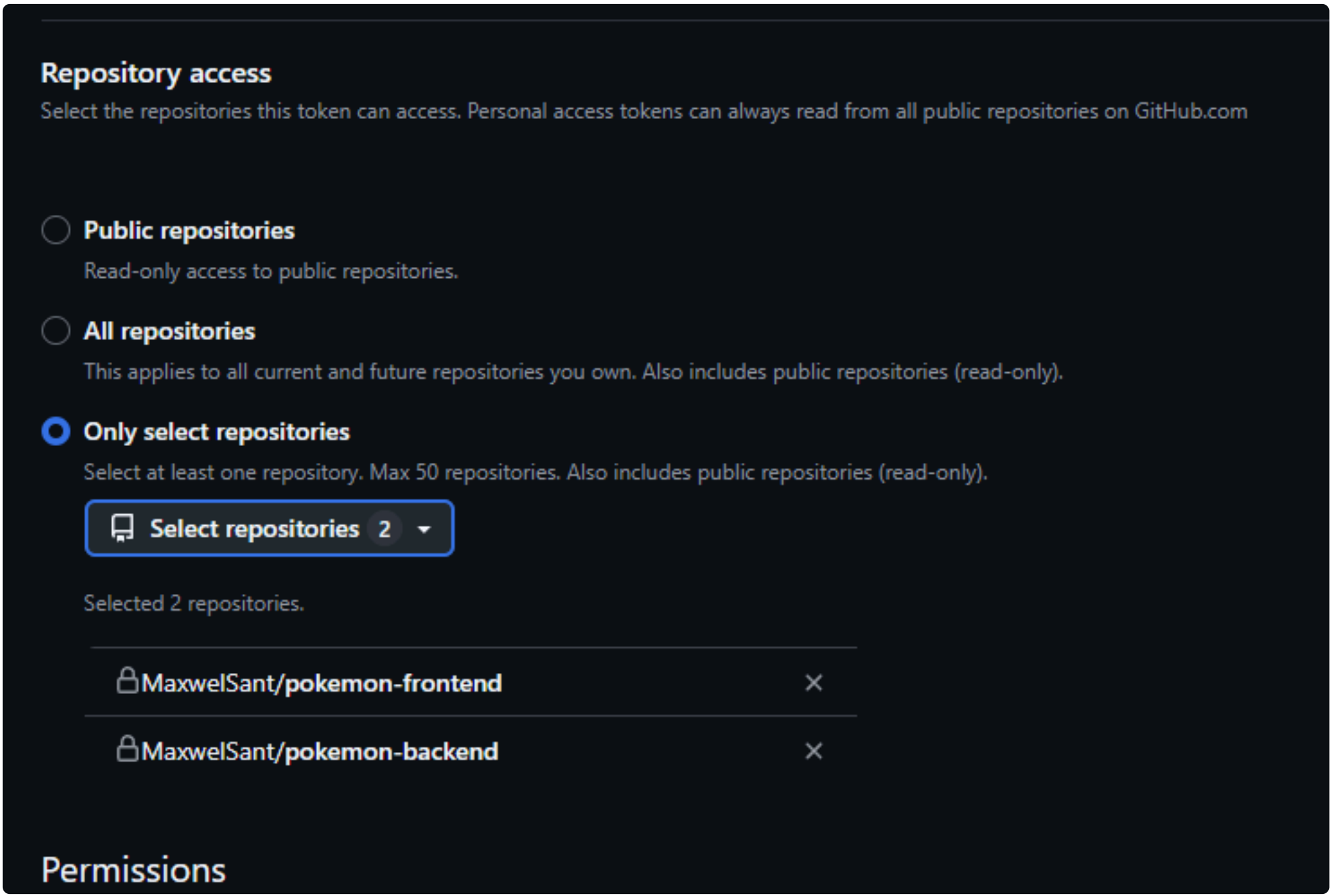Click the Repository access heading
The image size is (1333, 896).
click(x=156, y=73)
